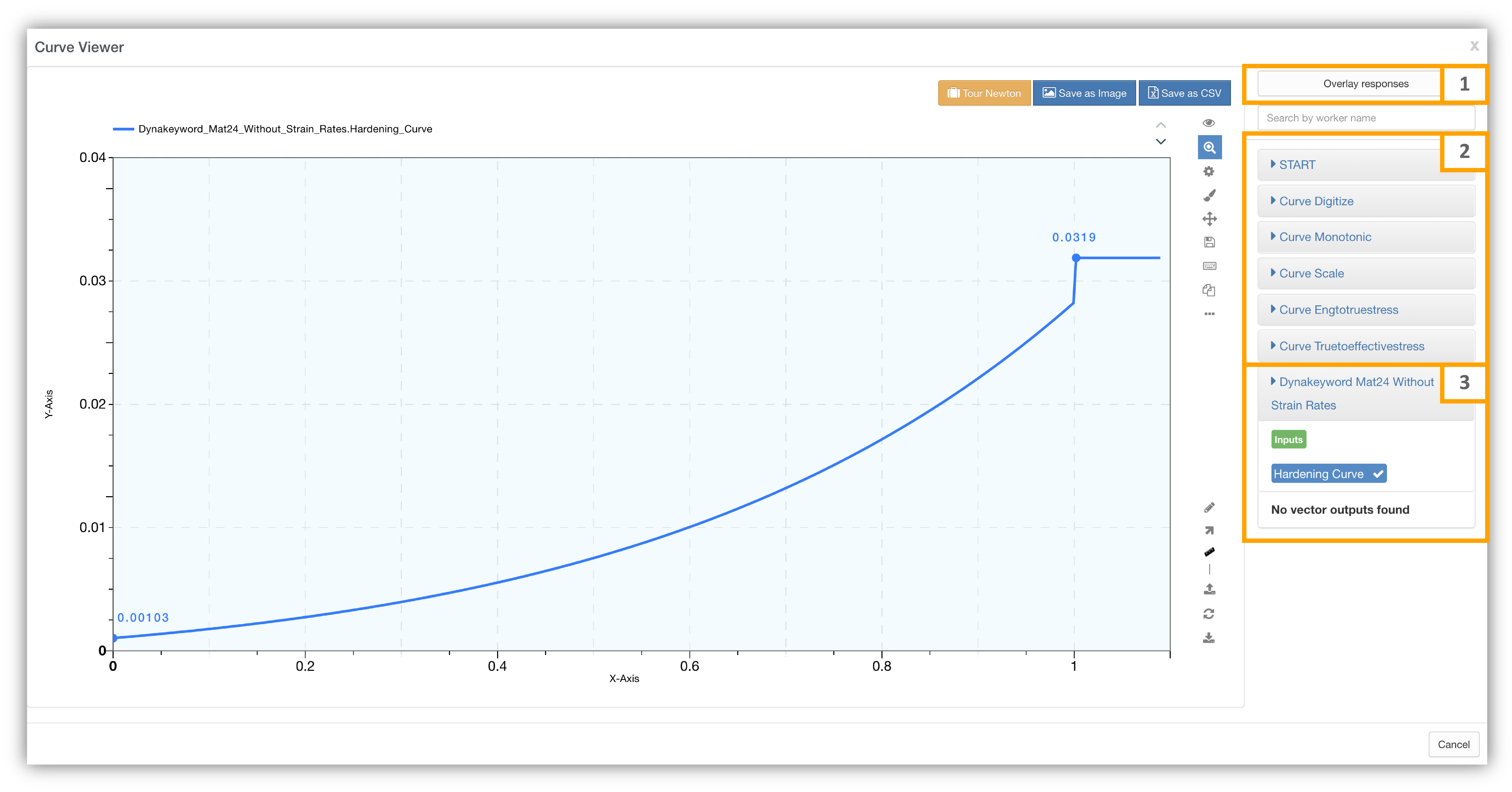The height and width of the screenshot is (792, 1512).
Task: Click the Y-Axis title label
Action: pyautogui.click(x=49, y=404)
